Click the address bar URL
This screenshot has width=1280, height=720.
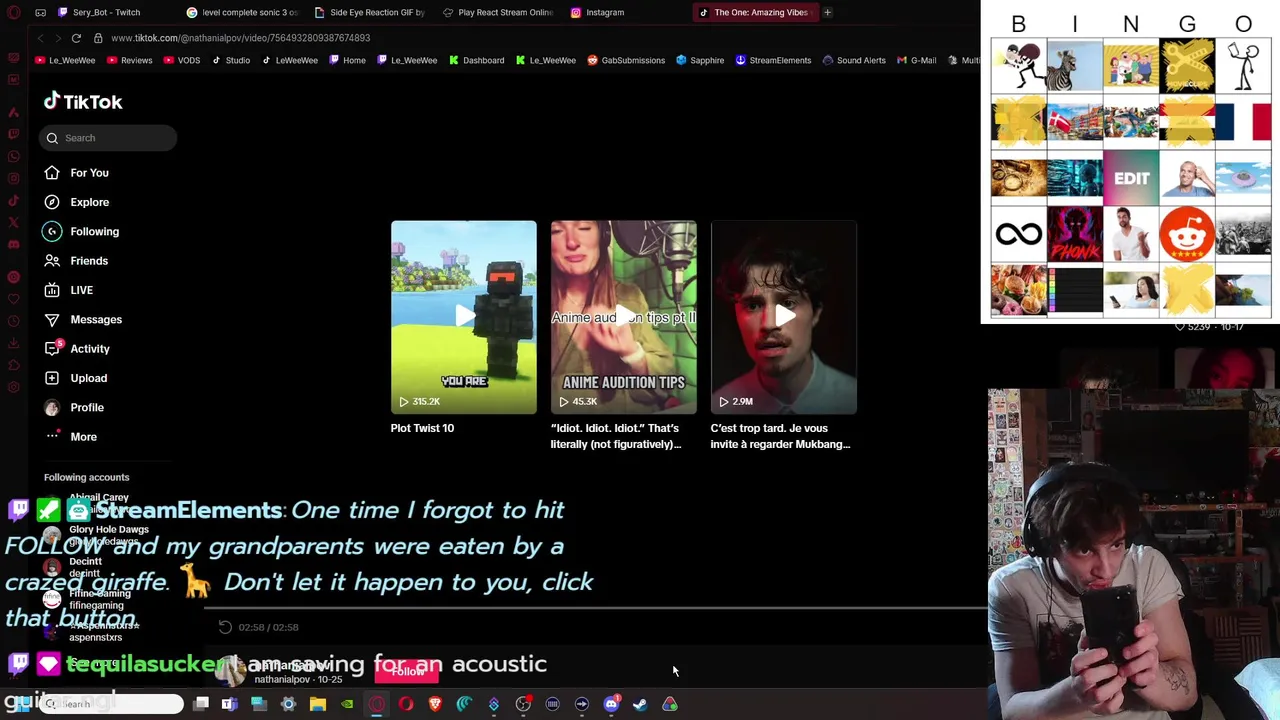click(241, 38)
